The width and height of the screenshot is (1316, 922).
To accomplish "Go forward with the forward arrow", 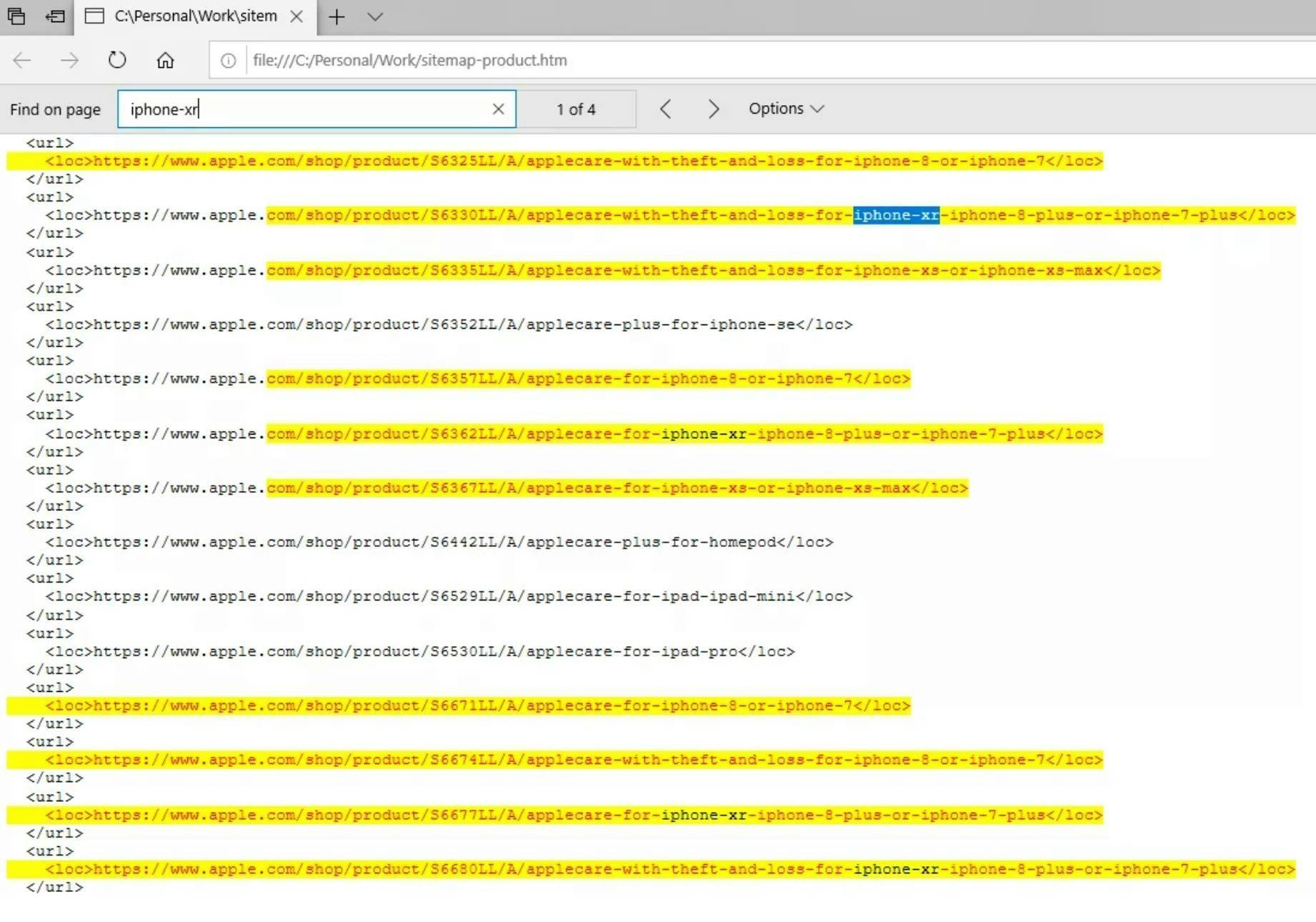I will (69, 61).
